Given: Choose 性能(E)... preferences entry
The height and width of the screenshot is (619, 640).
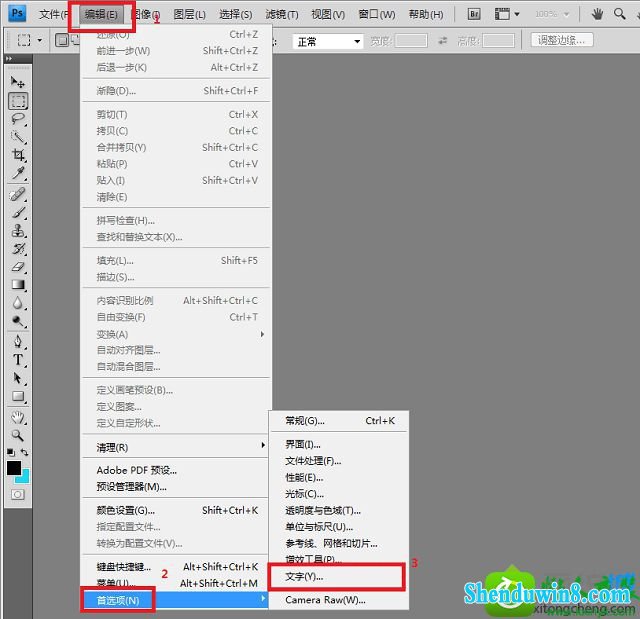Looking at the screenshot, I should [339, 477].
